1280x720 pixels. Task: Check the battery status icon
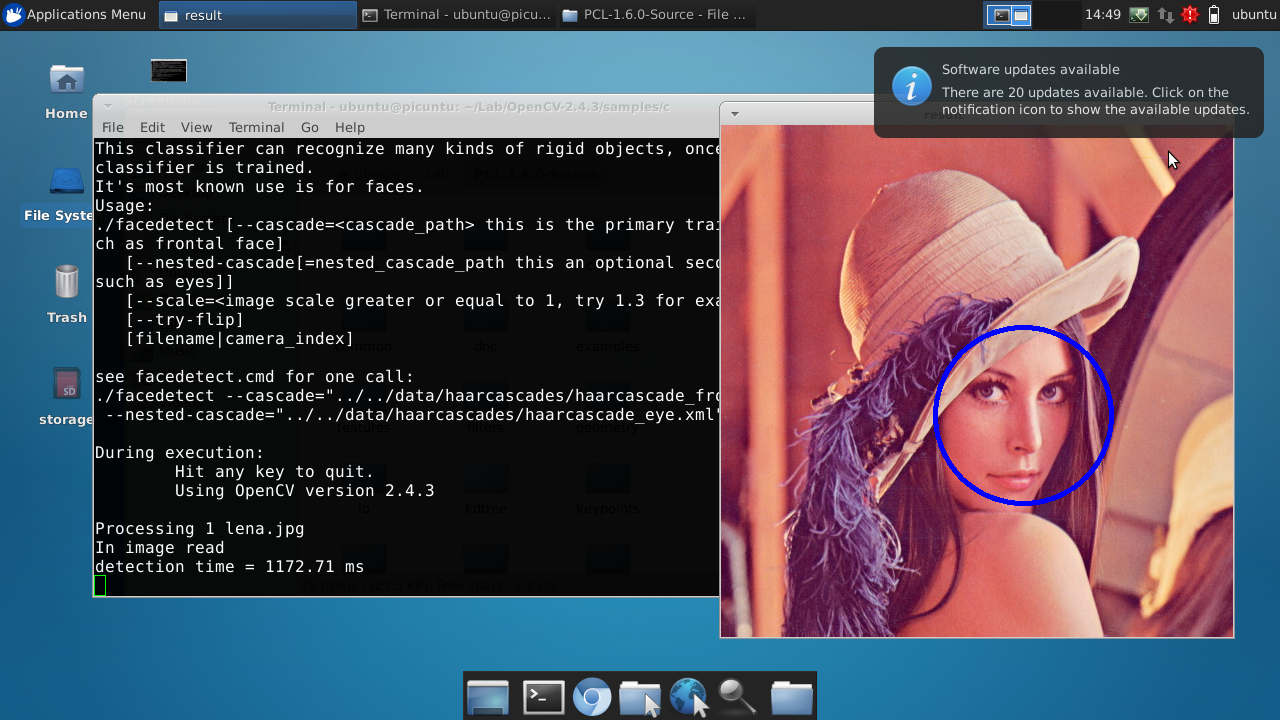point(1214,15)
